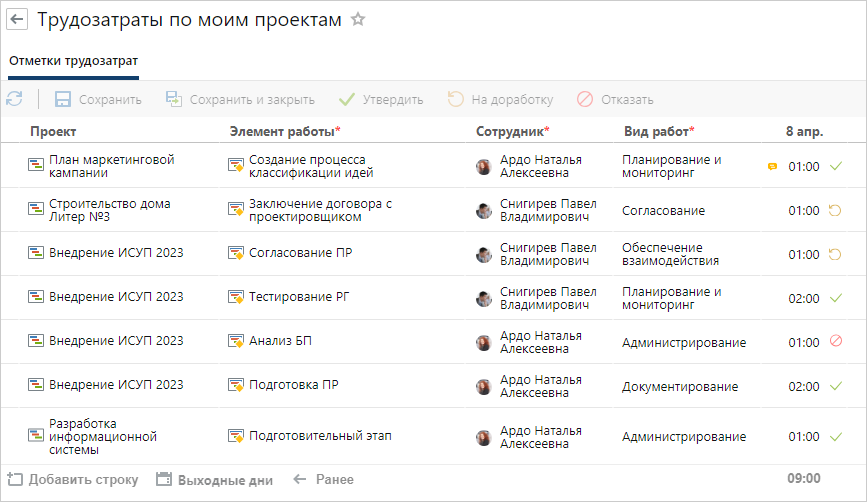Send back with На доработку button

click(500, 99)
